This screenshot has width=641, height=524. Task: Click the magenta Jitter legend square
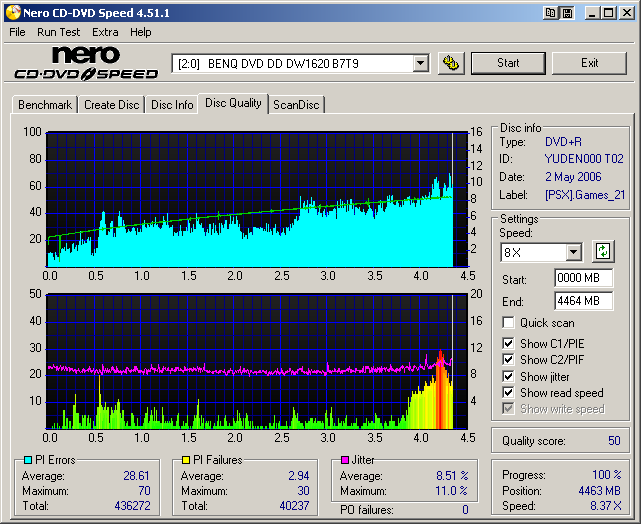pos(345,460)
